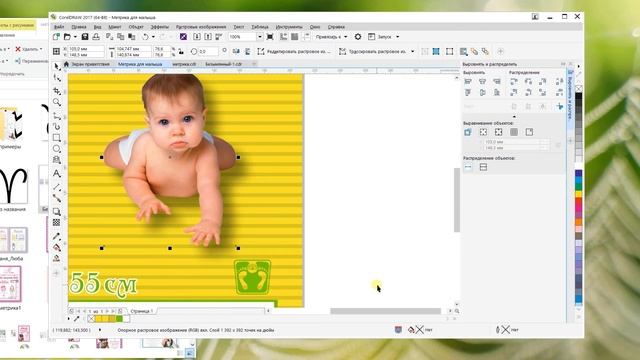Select the Text tool (letter A)
The image size is (640, 360).
[x=57, y=174]
